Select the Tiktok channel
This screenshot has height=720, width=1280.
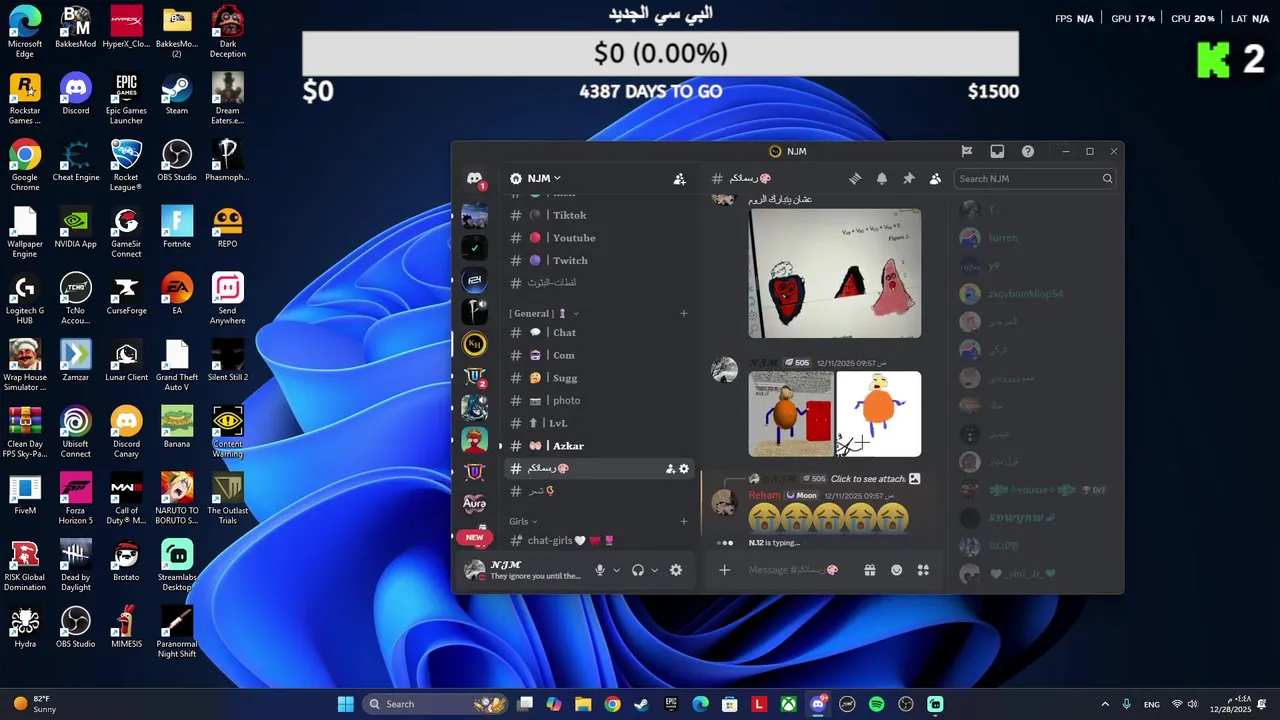(x=598, y=215)
